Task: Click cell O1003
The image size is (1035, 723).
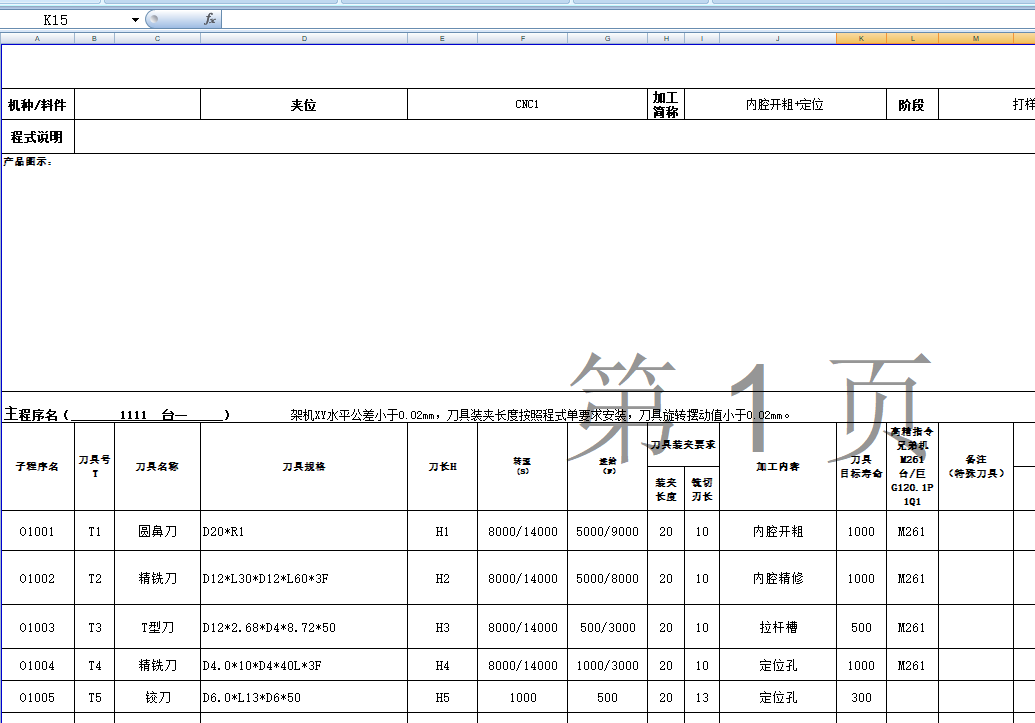Action: pos(38,627)
